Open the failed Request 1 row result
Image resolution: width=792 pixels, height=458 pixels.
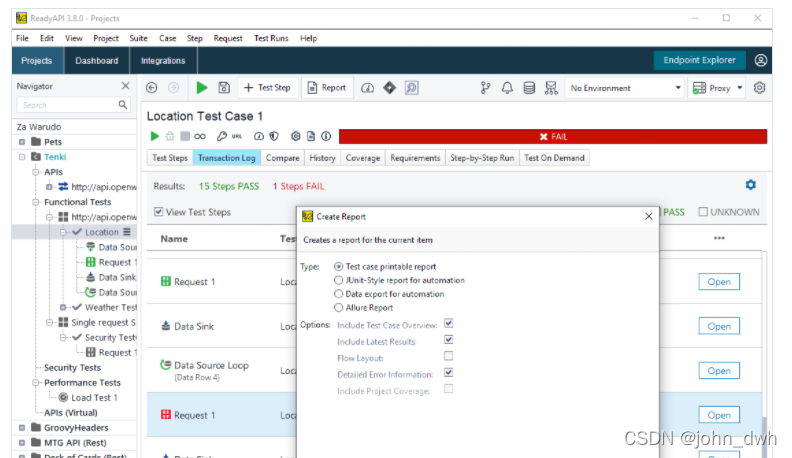click(719, 415)
